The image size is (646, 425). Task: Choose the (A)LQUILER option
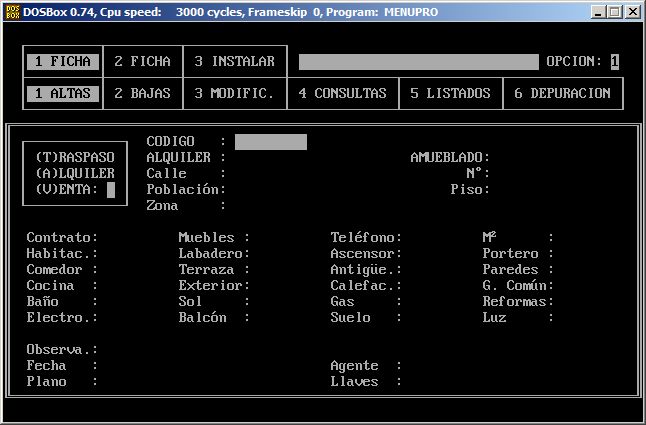pos(74,173)
